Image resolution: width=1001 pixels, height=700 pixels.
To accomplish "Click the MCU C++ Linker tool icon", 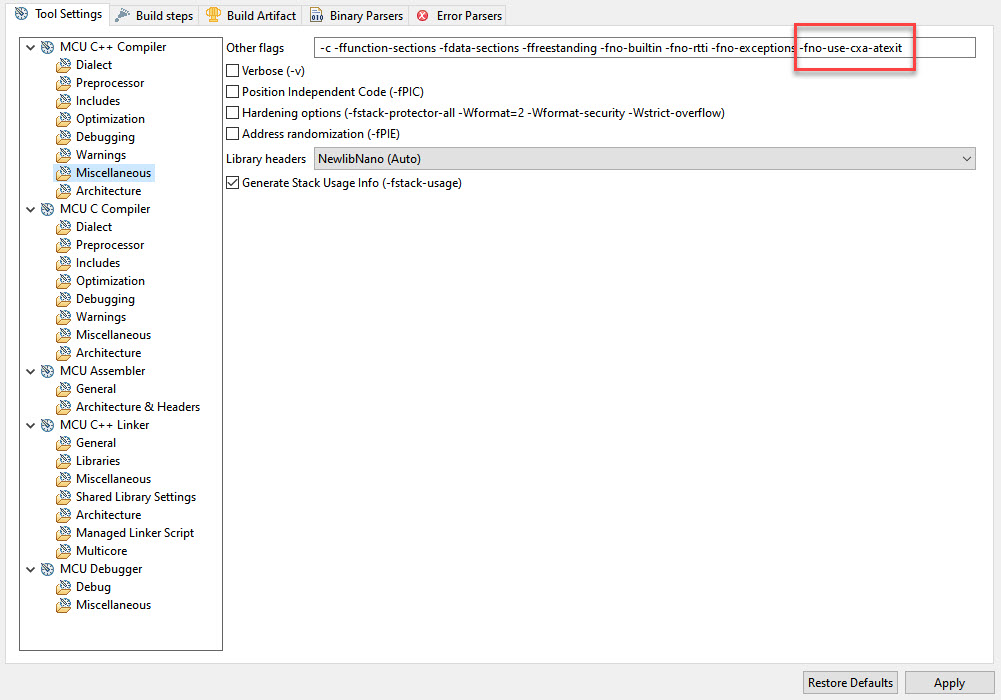I will coord(48,425).
